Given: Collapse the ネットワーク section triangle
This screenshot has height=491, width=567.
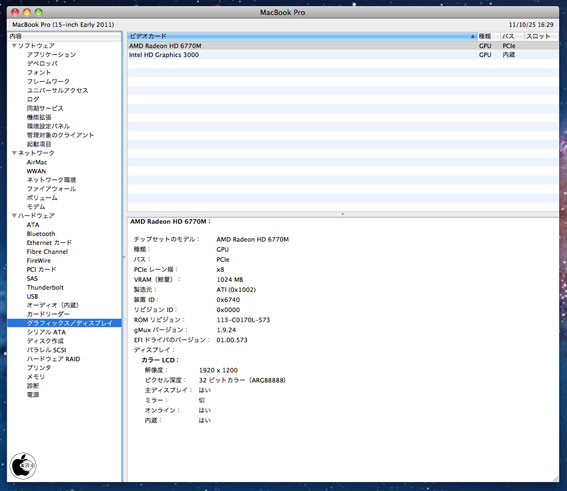Looking at the screenshot, I should click(14, 153).
